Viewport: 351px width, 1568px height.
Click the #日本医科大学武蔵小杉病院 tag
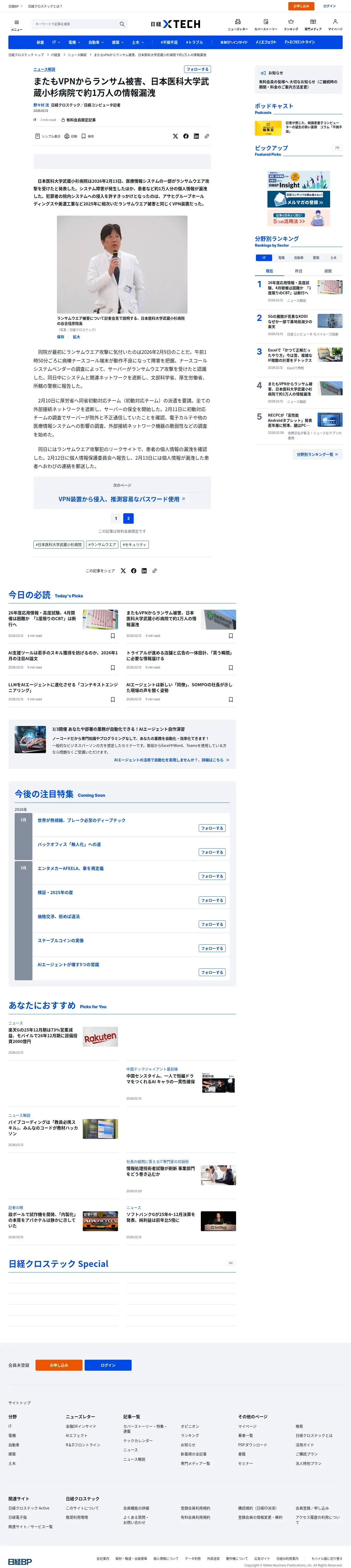58,545
